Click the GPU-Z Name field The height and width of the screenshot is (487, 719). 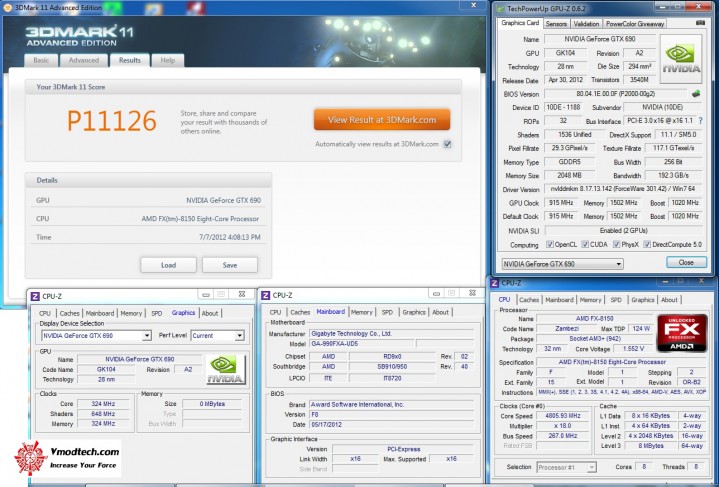(x=600, y=39)
